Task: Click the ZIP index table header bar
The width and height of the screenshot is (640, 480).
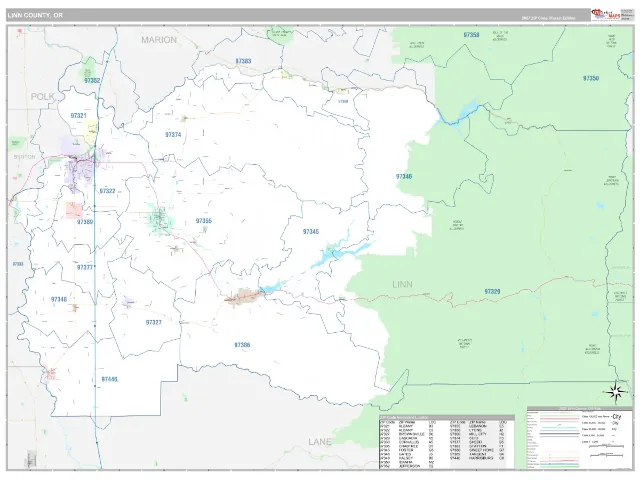Action: point(447,418)
